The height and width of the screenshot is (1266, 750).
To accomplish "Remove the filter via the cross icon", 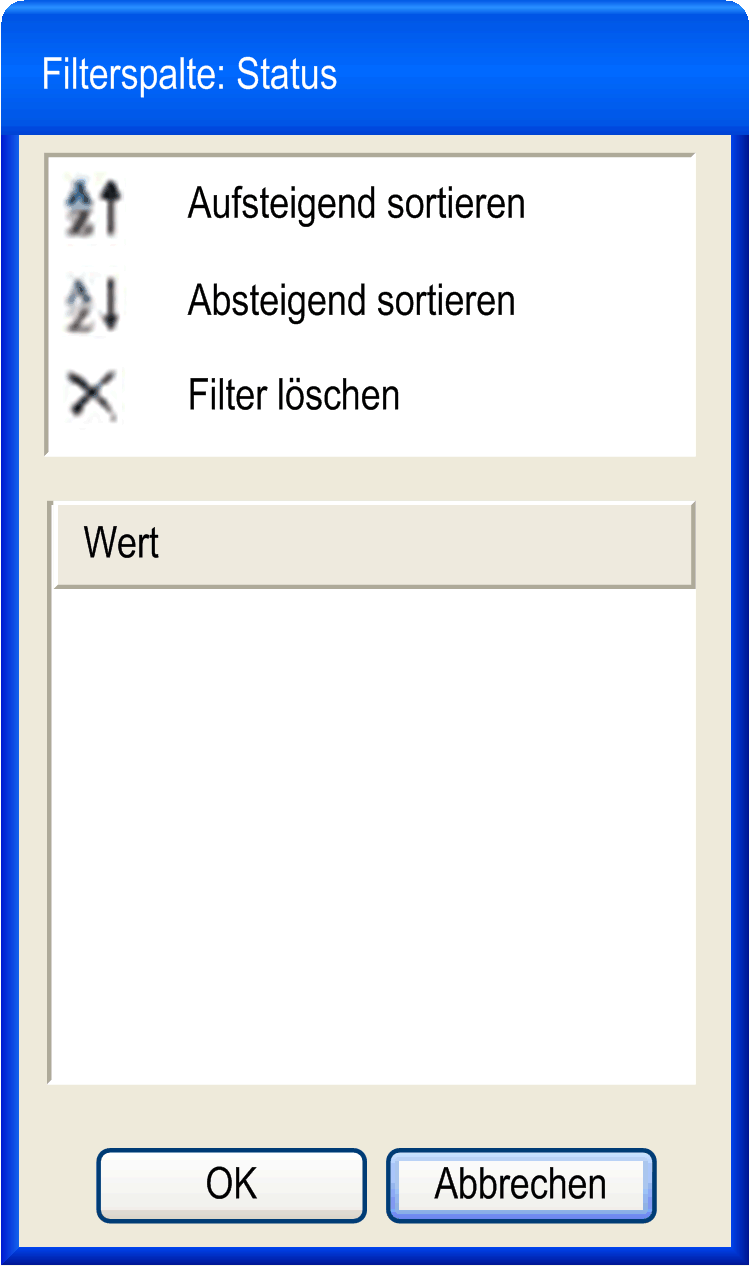I will [x=93, y=396].
